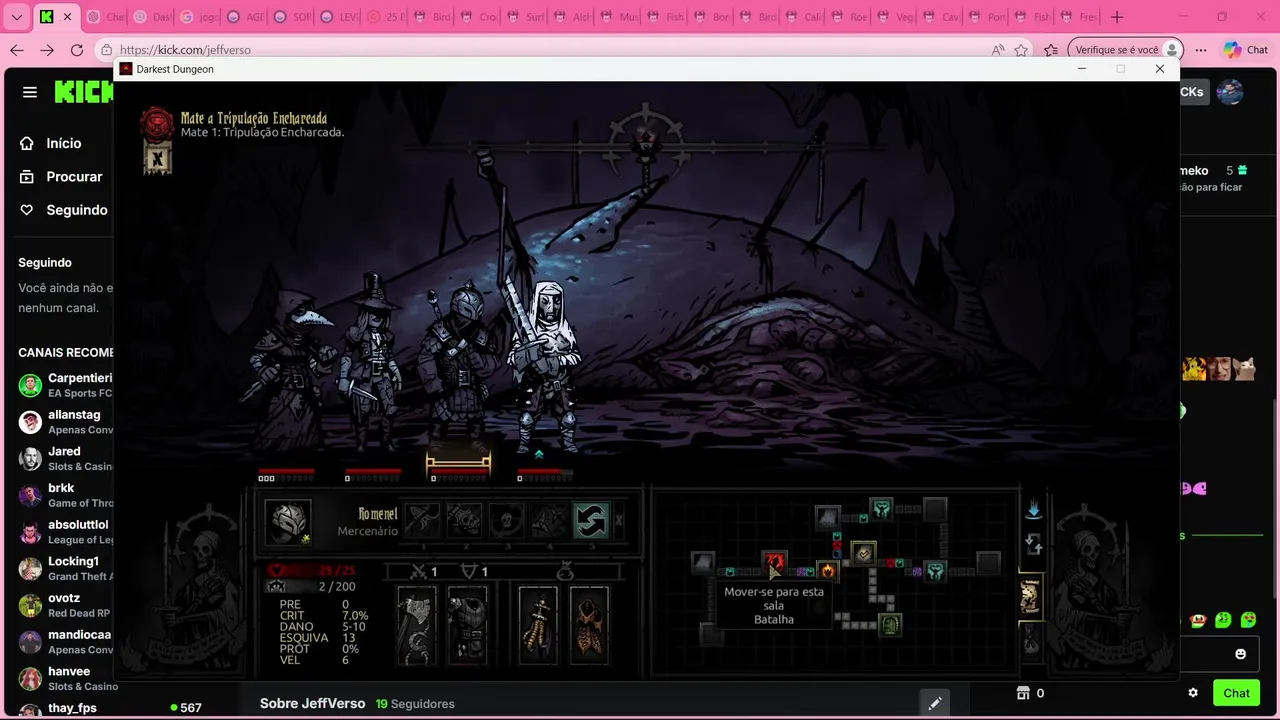
Task: Select the highlighted swap-position skill icon
Action: 590,520
